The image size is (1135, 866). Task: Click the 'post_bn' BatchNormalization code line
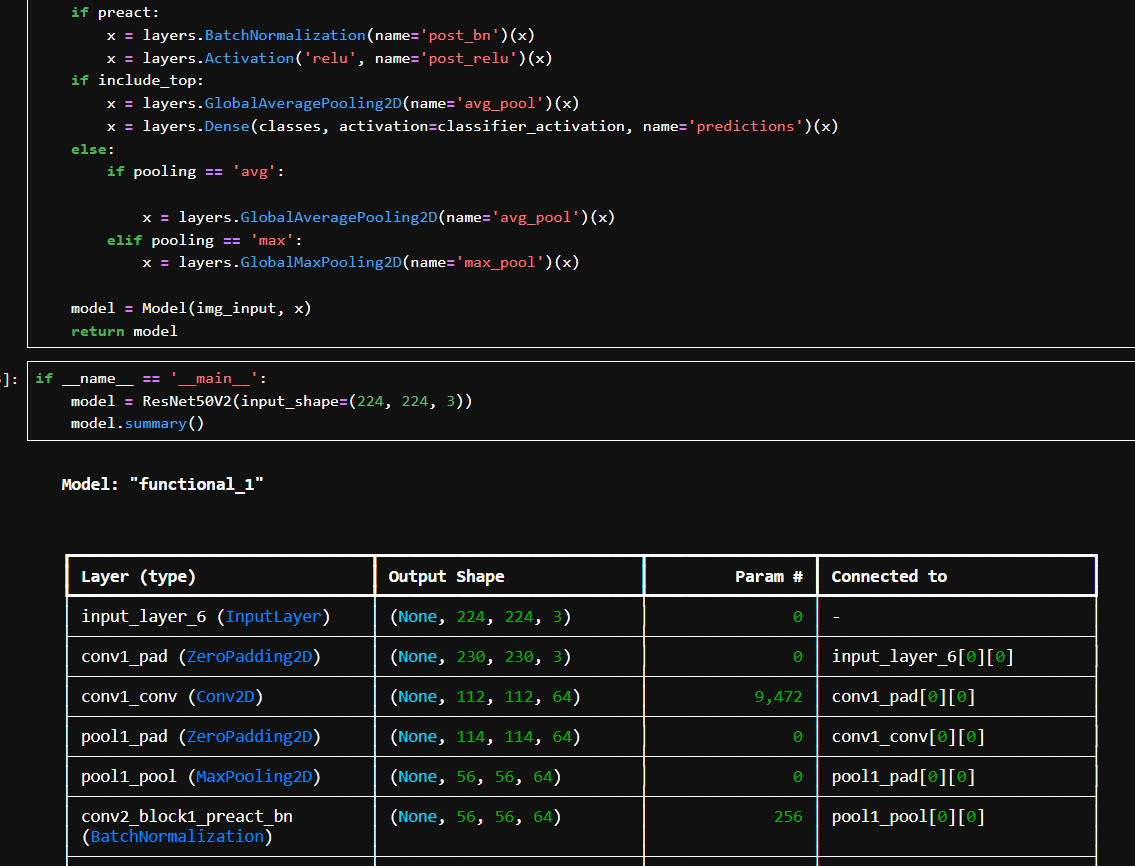click(321, 35)
